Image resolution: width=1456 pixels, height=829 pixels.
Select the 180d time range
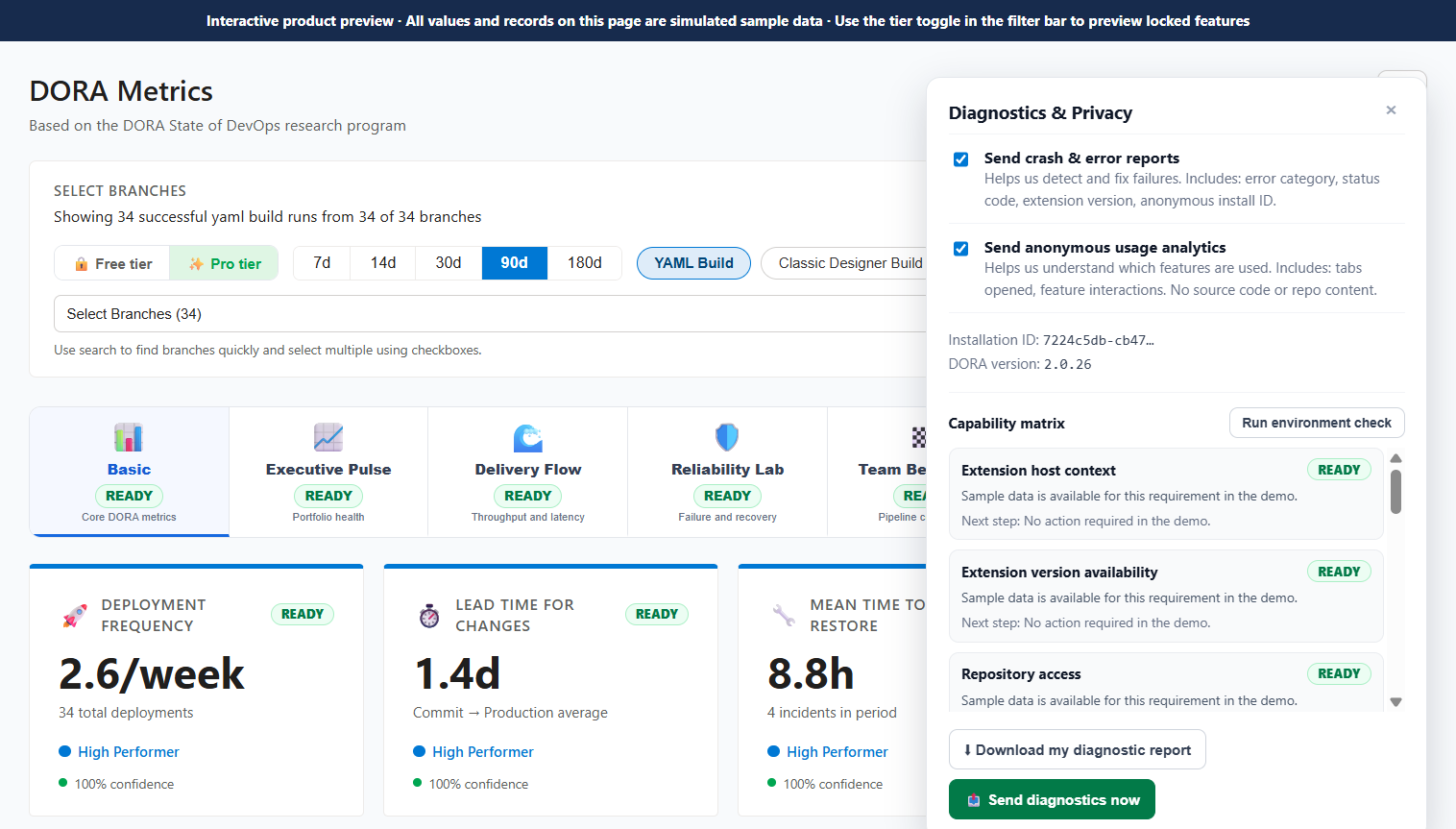pos(585,263)
